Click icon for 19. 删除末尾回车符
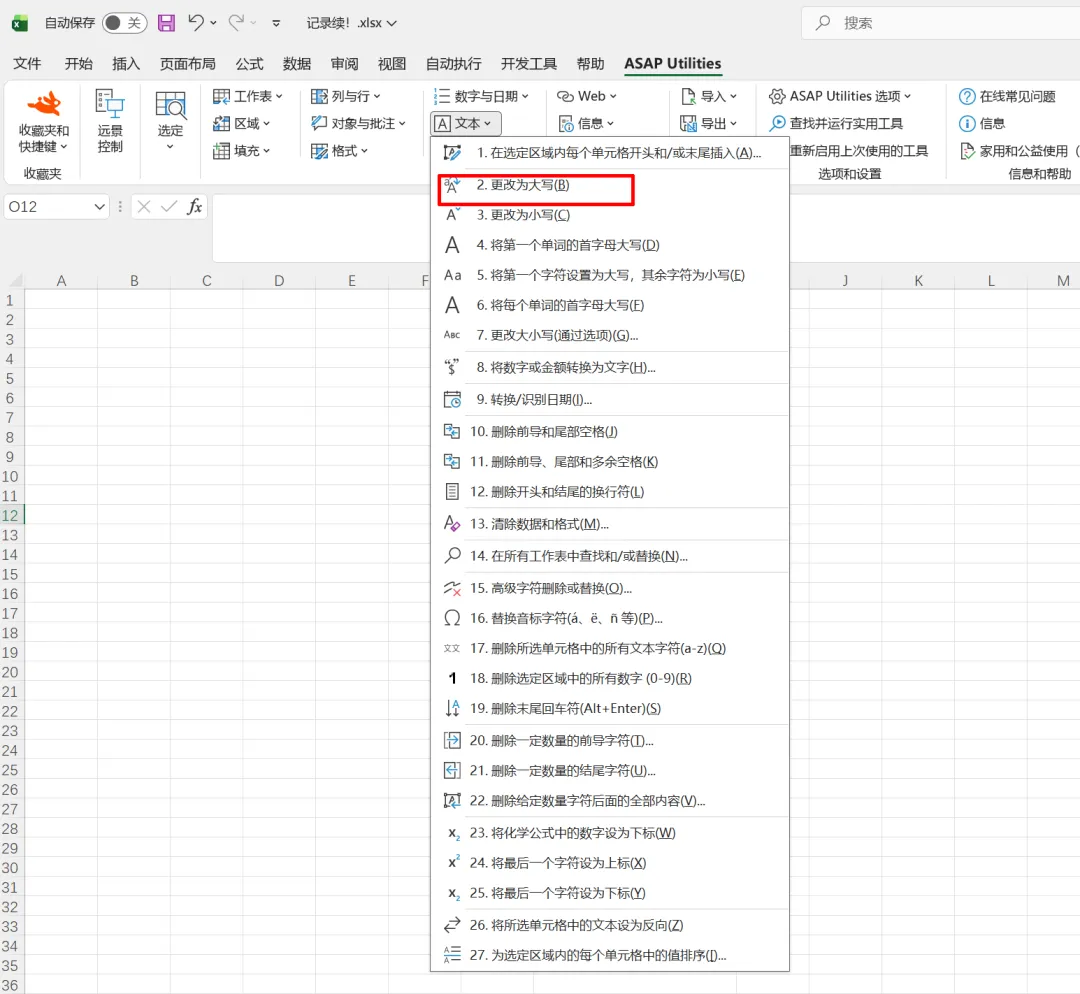This screenshot has height=994, width=1080. pos(452,708)
